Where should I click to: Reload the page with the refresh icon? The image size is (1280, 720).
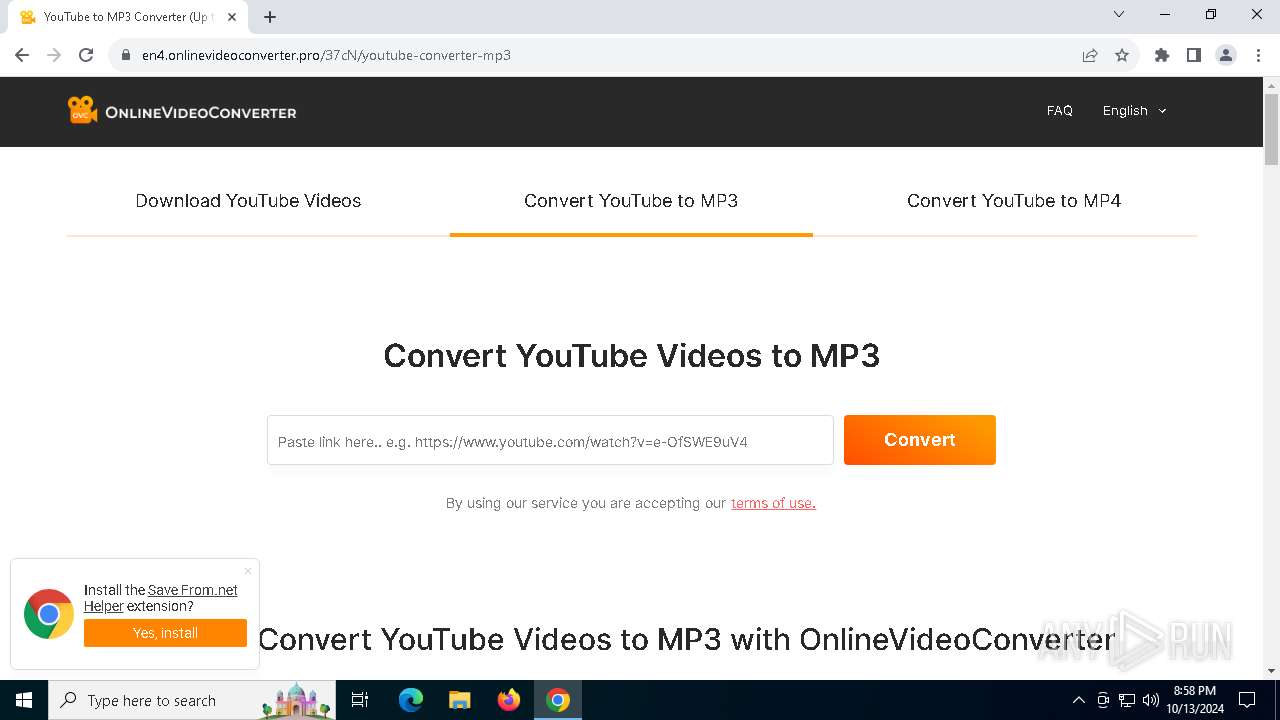[86, 55]
